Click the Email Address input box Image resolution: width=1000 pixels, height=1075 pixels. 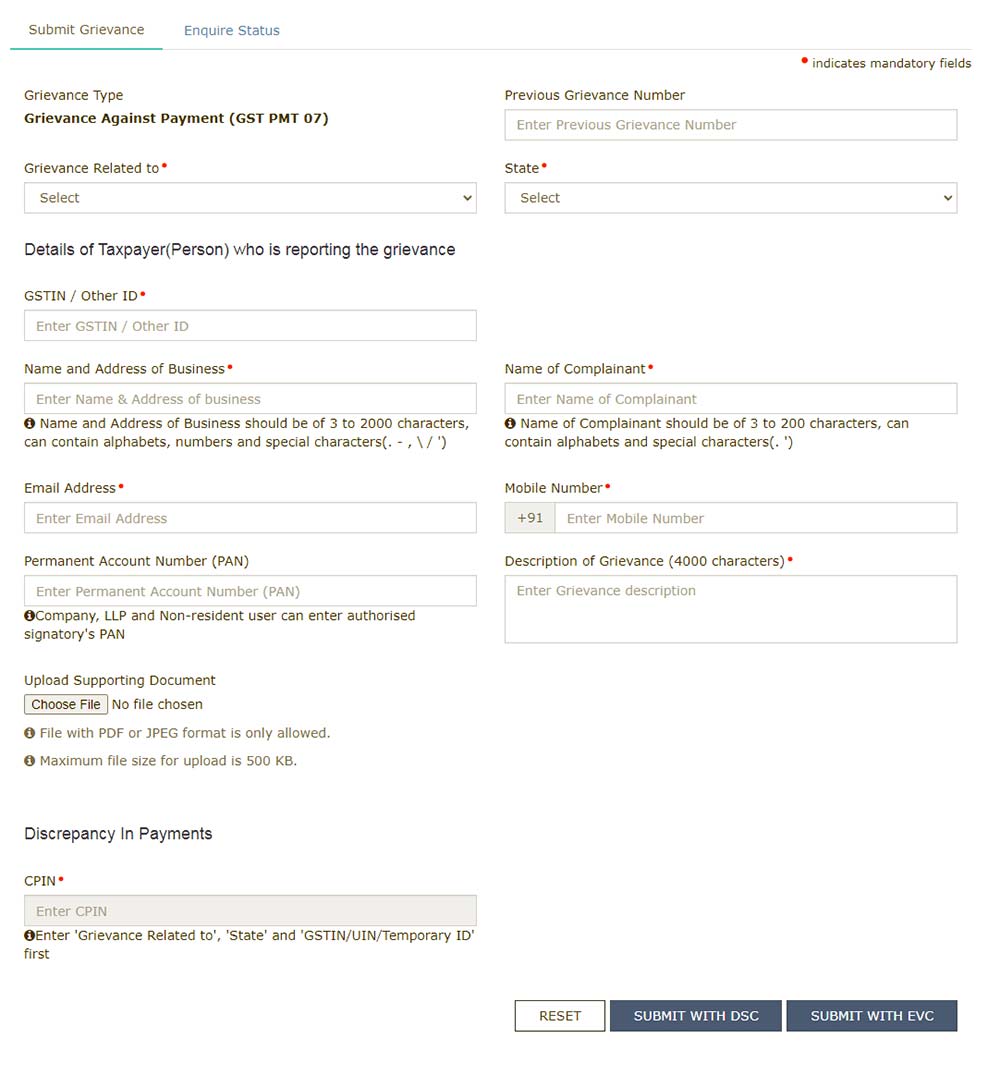pos(250,518)
